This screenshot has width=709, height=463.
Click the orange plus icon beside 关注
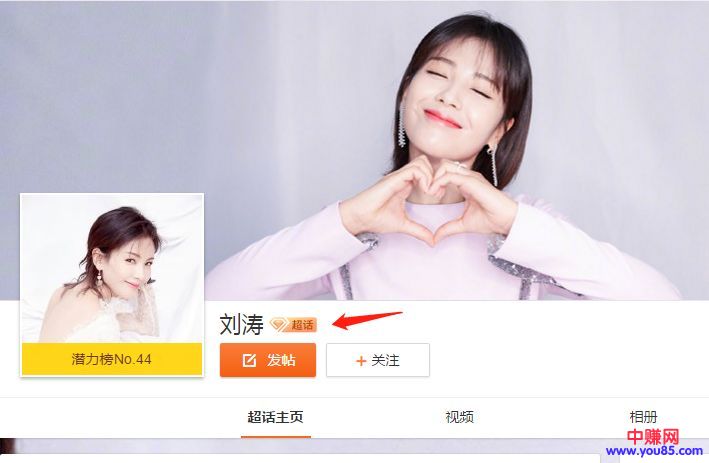click(x=361, y=361)
